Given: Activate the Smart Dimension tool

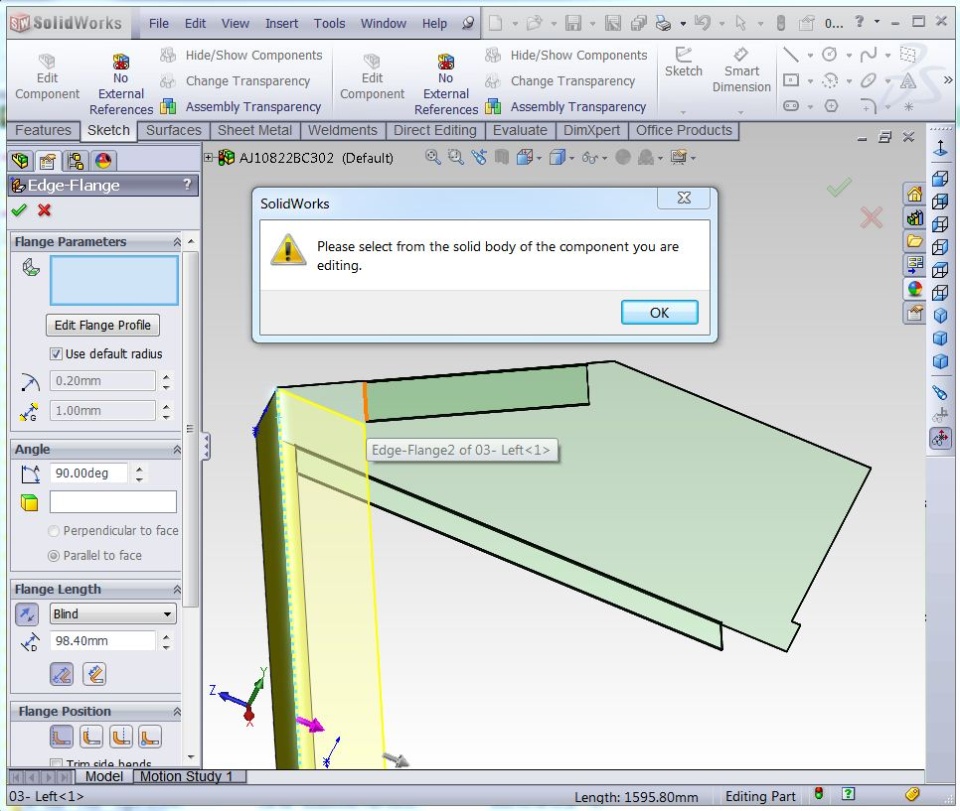Looking at the screenshot, I should [x=741, y=70].
